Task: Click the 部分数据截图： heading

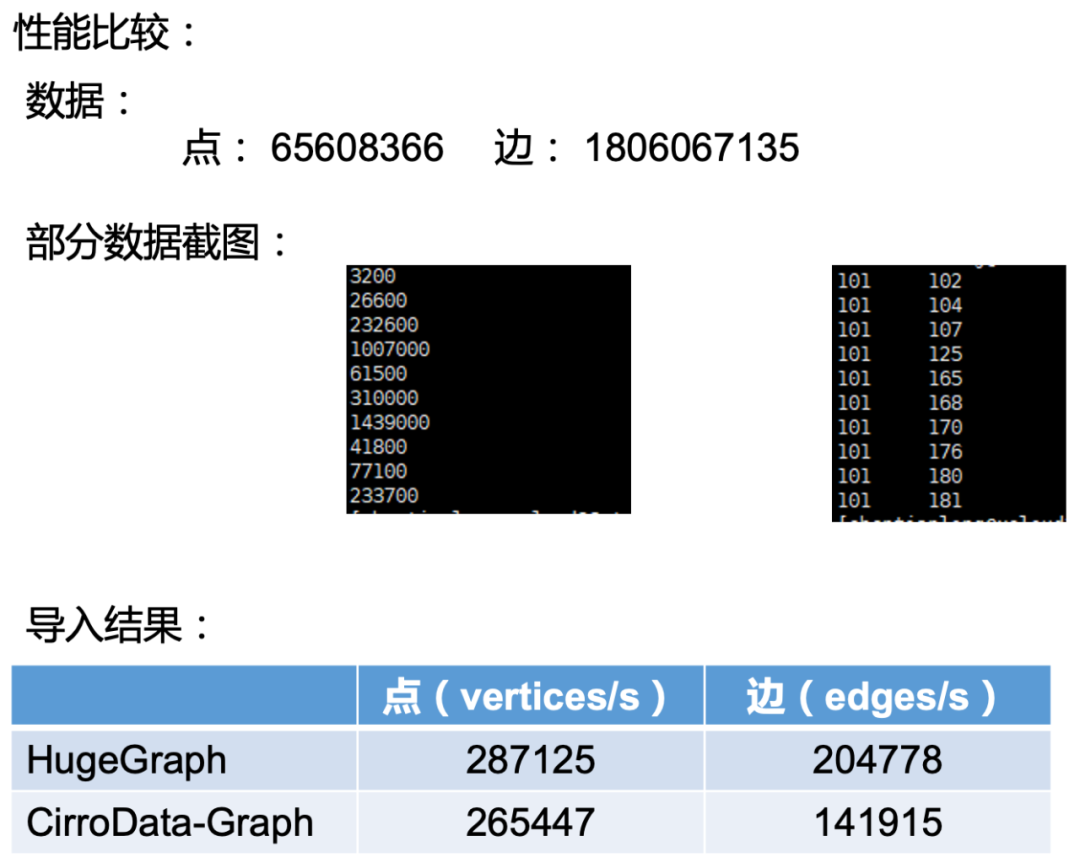Action: (x=156, y=242)
